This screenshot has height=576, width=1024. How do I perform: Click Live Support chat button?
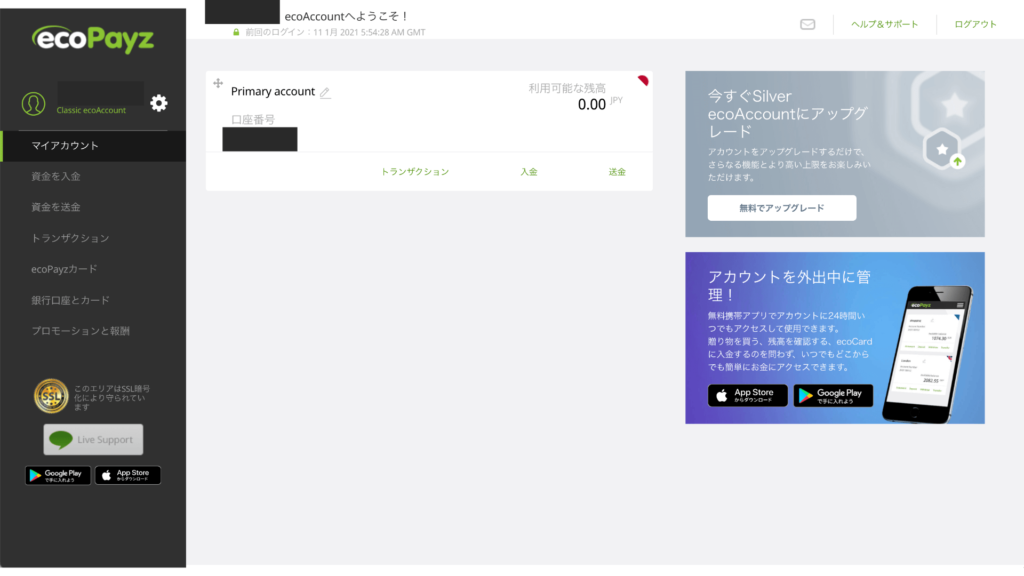93,440
